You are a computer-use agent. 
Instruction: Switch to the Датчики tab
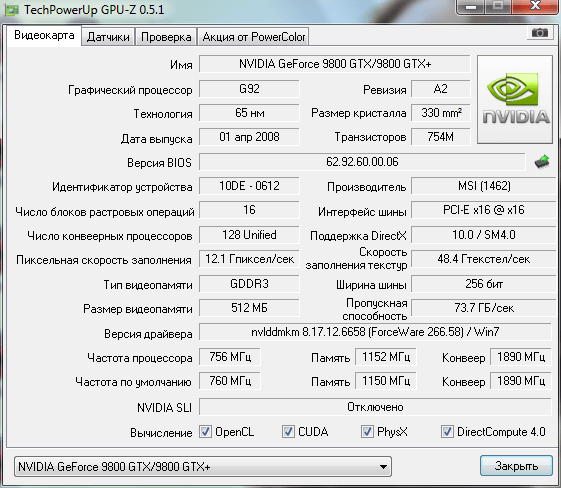click(108, 37)
